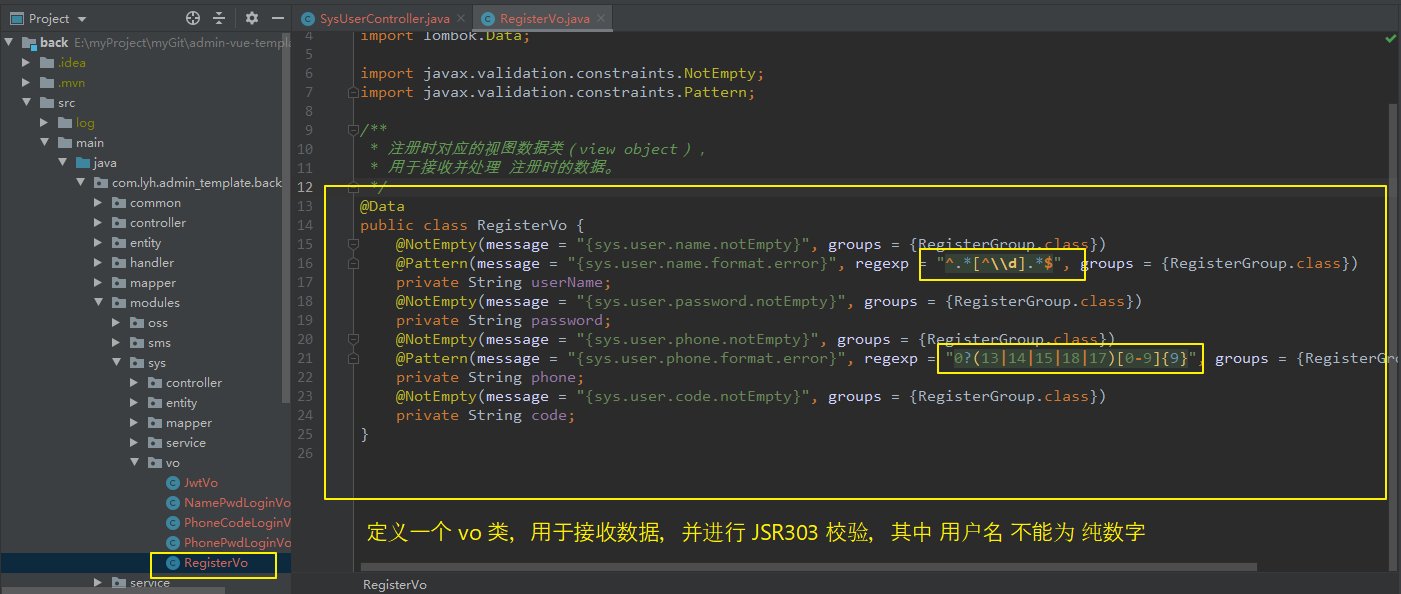Select JwtVo in the project tree
The image size is (1401, 594).
201,483
